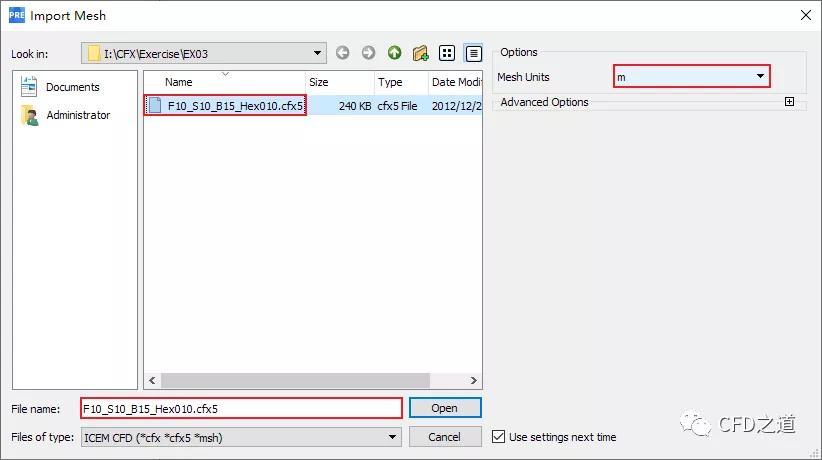This screenshot has width=822, height=460.
Task: Click the scroll right arrow in file list
Action: point(473,380)
